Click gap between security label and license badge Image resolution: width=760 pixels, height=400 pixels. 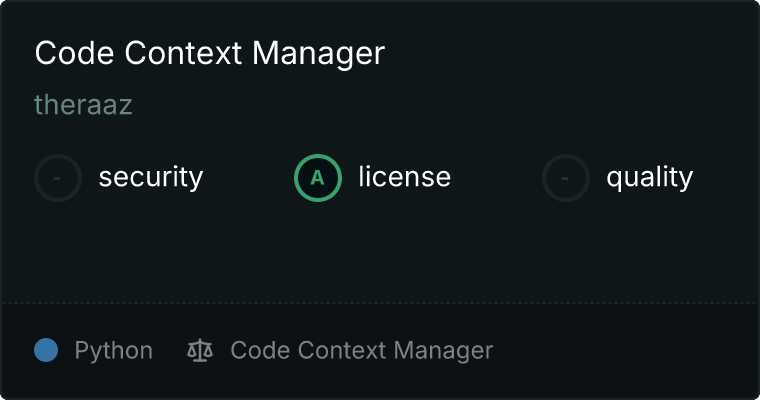[248, 178]
